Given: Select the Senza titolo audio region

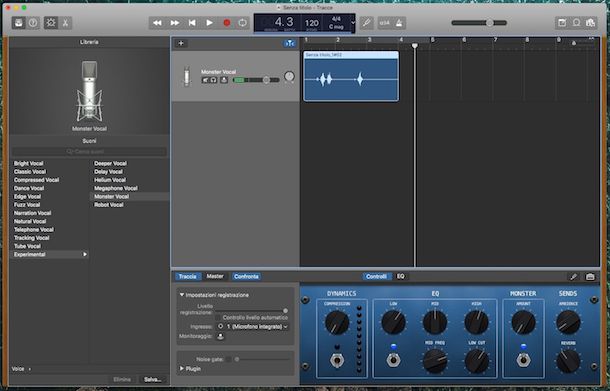Looking at the screenshot, I should [x=351, y=76].
